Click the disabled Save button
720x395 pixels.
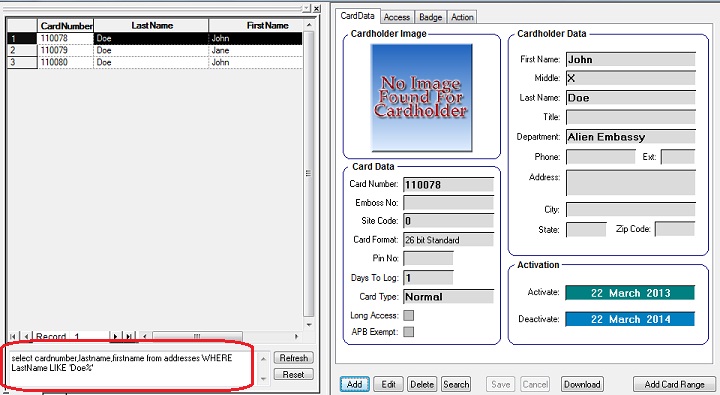point(501,384)
